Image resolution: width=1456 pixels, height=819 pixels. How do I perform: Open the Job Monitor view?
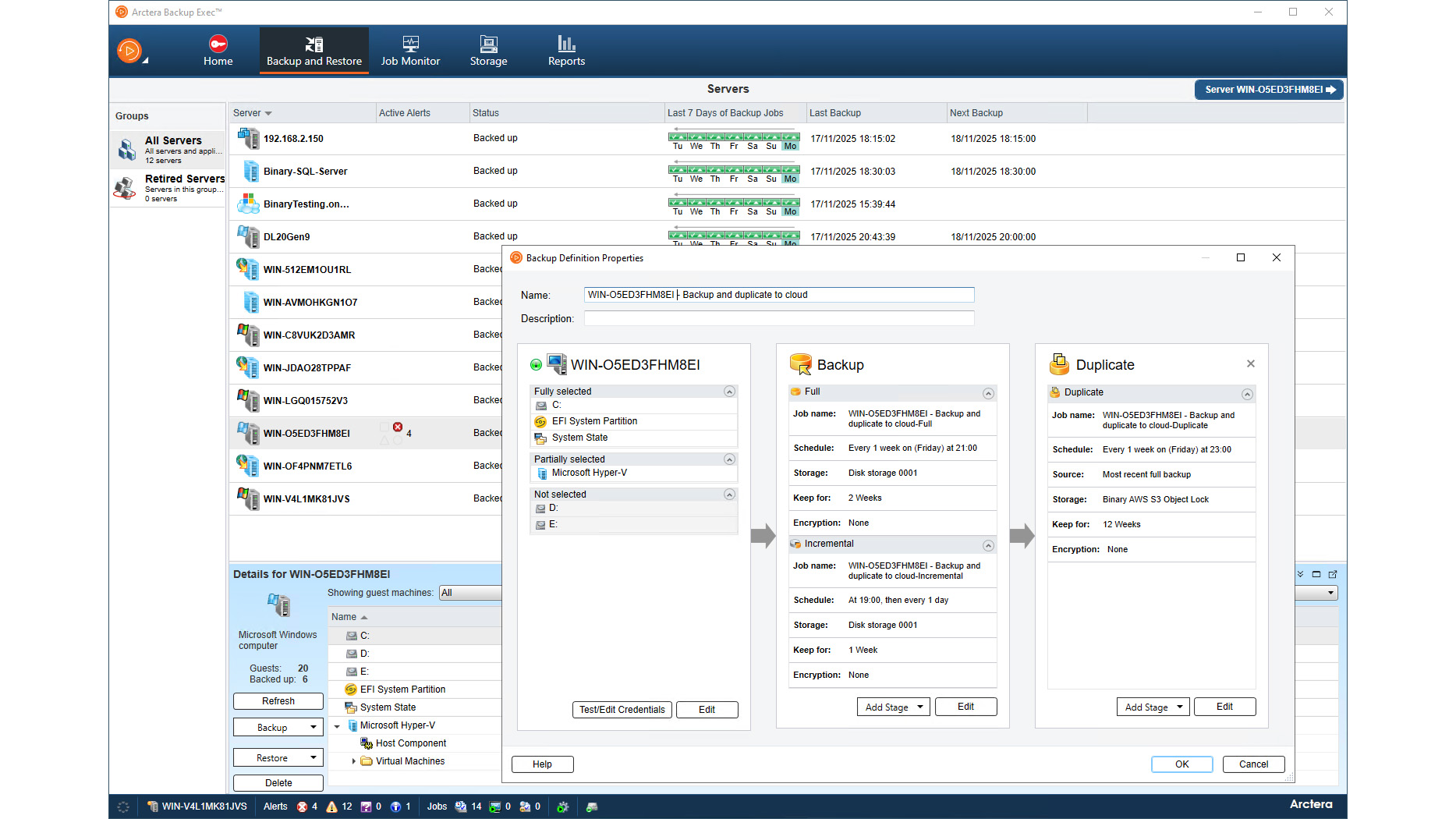pos(410,50)
